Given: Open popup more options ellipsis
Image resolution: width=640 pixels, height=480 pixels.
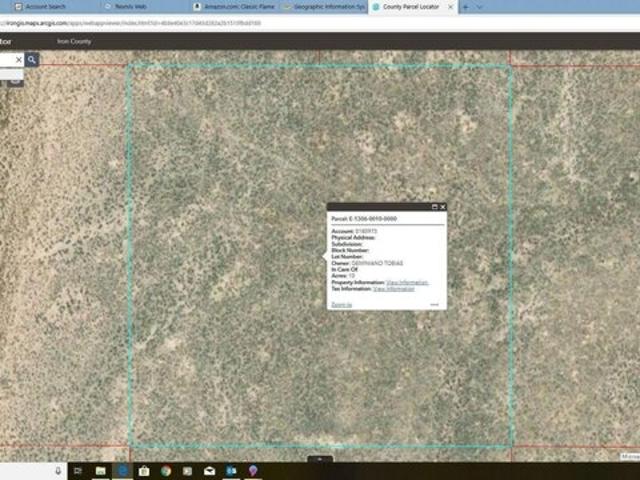Looking at the screenshot, I should point(434,304).
